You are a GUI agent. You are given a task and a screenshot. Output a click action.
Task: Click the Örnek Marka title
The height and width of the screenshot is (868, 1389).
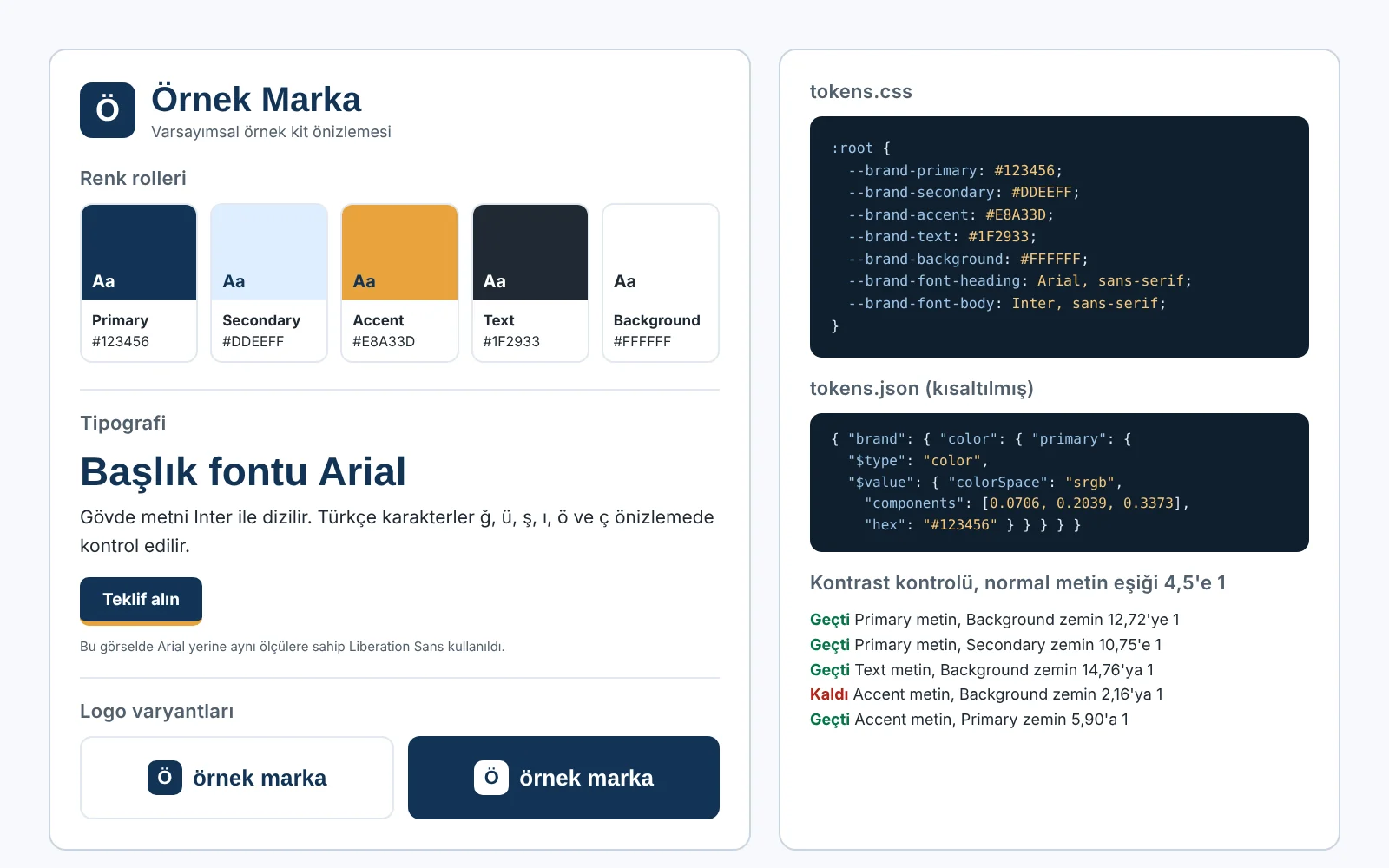(x=256, y=100)
